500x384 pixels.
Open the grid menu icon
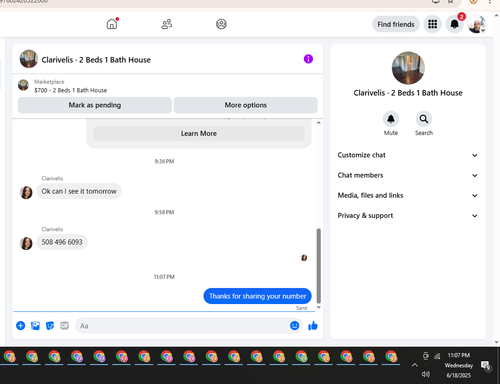click(433, 24)
